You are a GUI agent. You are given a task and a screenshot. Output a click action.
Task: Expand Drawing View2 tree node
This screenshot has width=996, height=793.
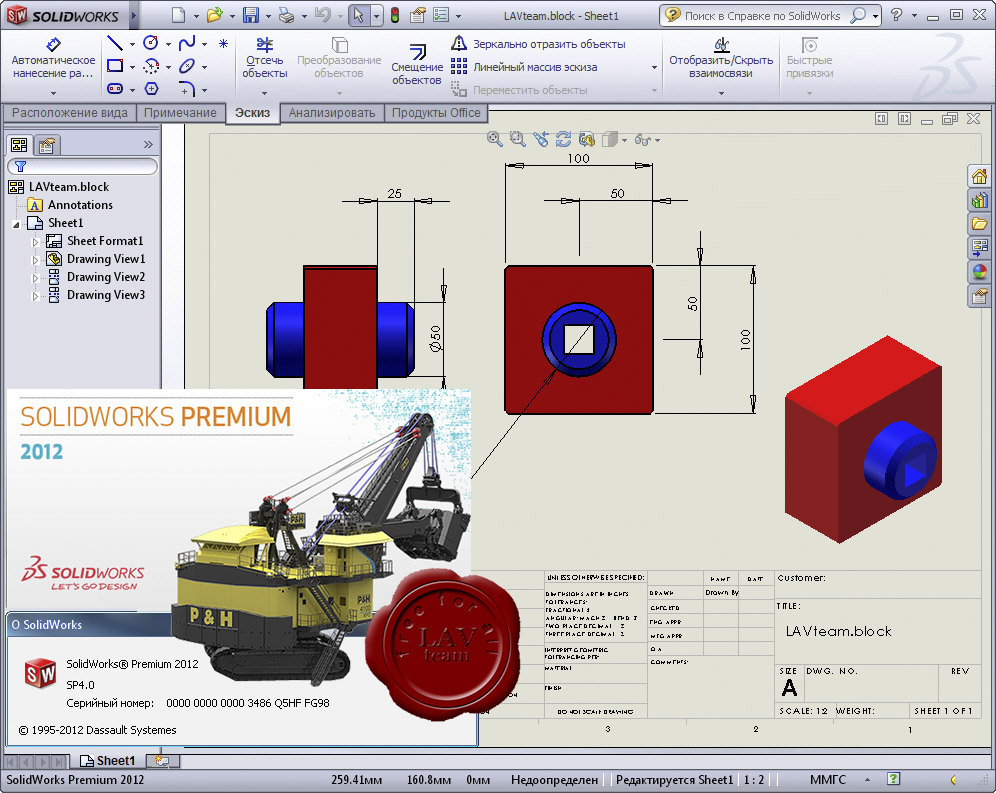36,278
